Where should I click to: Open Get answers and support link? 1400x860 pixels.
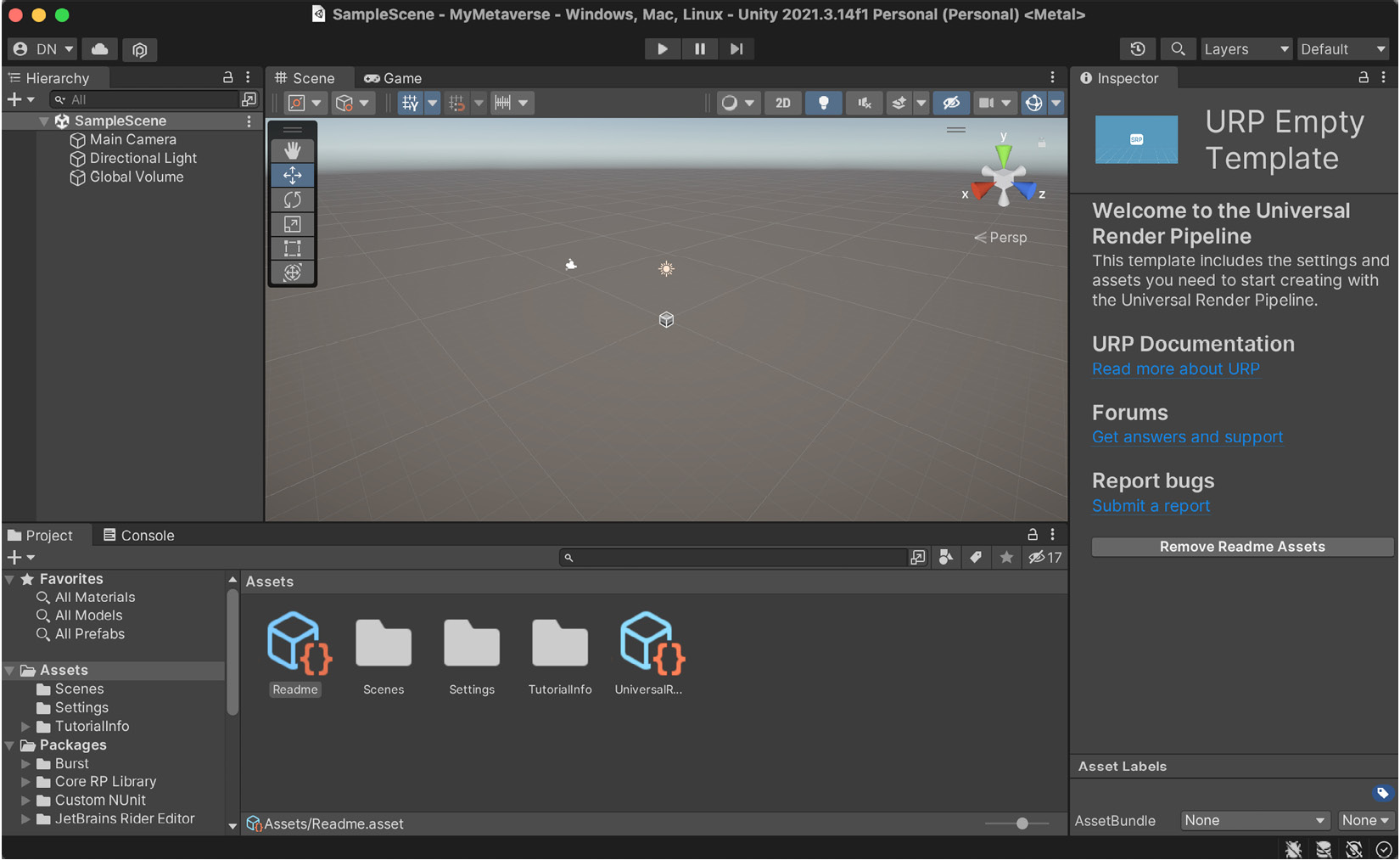(x=1187, y=437)
